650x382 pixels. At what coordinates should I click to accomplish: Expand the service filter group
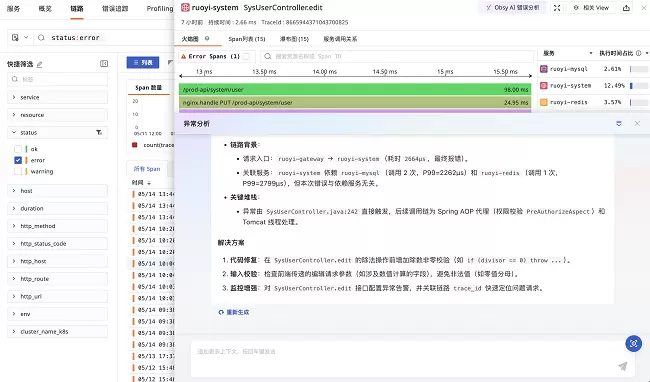coord(58,97)
